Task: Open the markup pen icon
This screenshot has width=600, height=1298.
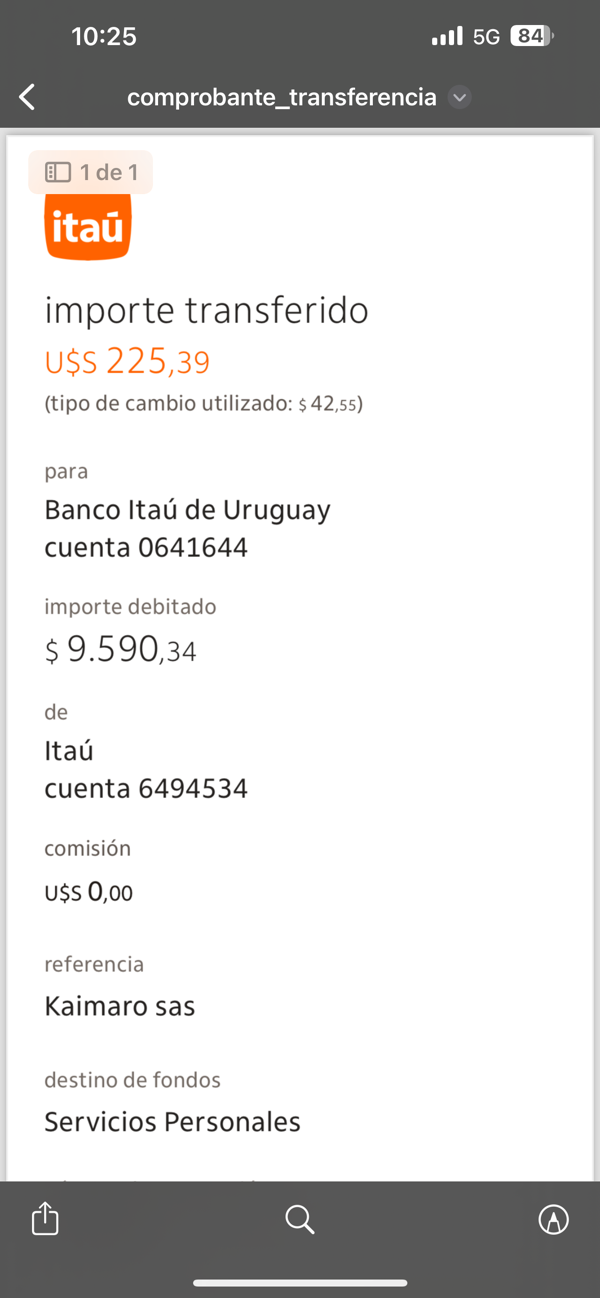Action: click(x=553, y=1219)
